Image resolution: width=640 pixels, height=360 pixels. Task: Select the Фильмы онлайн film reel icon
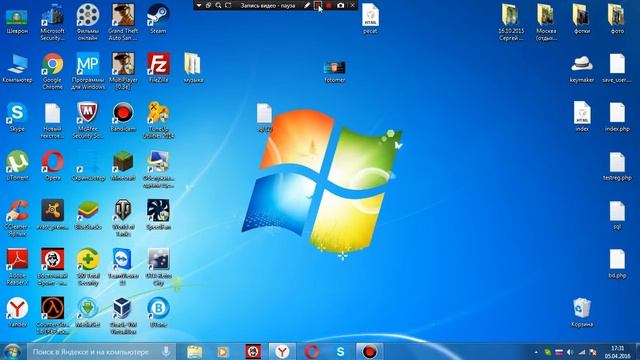point(87,22)
